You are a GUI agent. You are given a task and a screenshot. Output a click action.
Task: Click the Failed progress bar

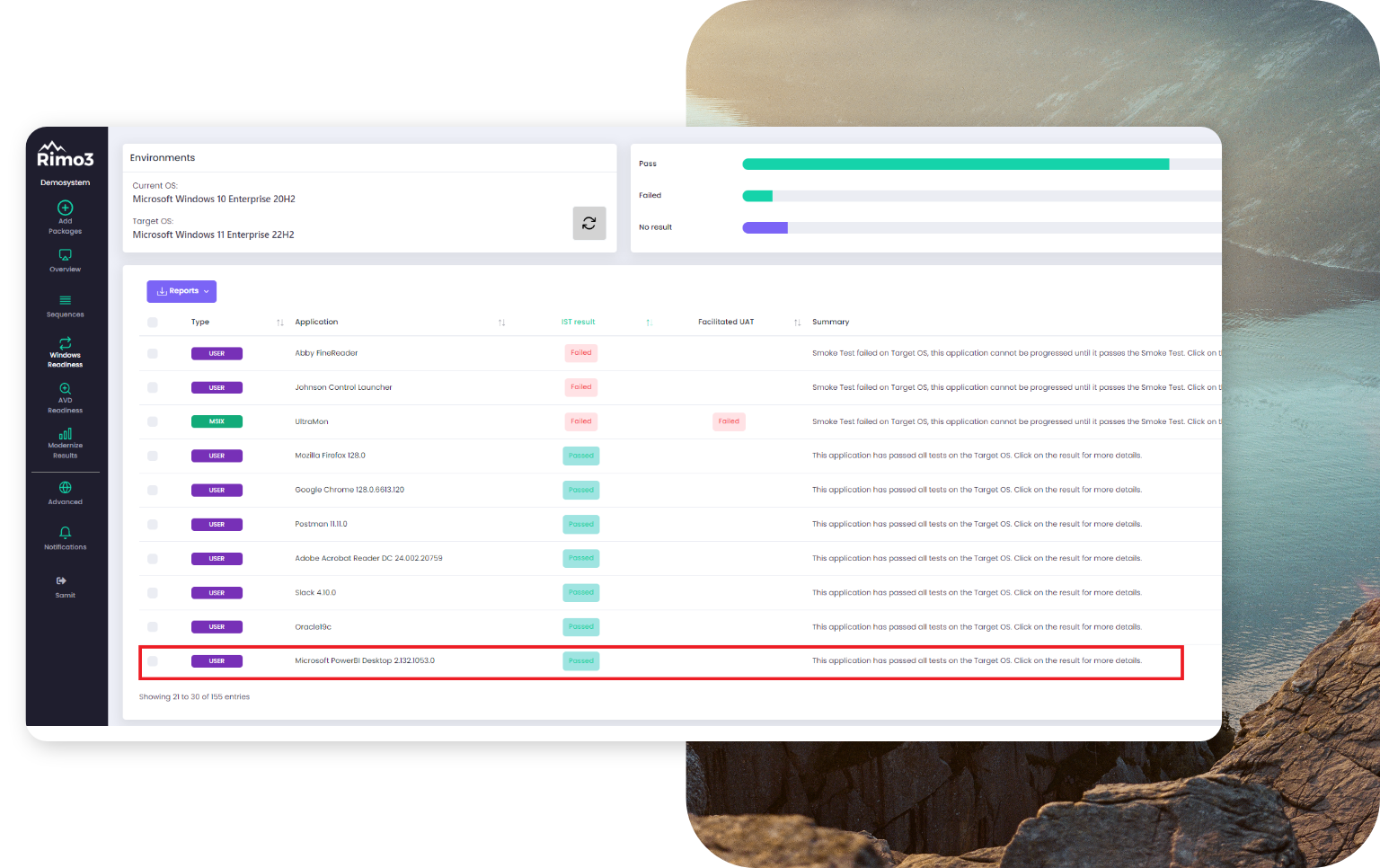click(x=981, y=196)
